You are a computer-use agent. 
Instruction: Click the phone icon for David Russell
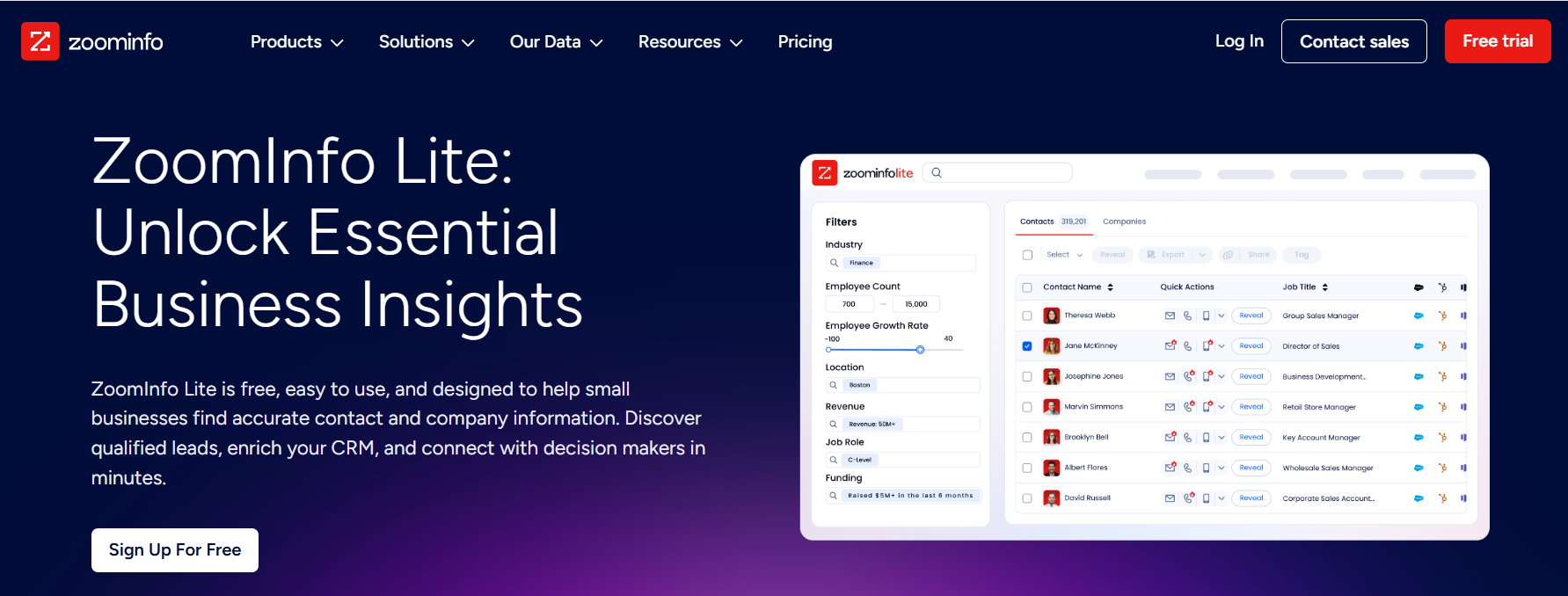click(1189, 498)
